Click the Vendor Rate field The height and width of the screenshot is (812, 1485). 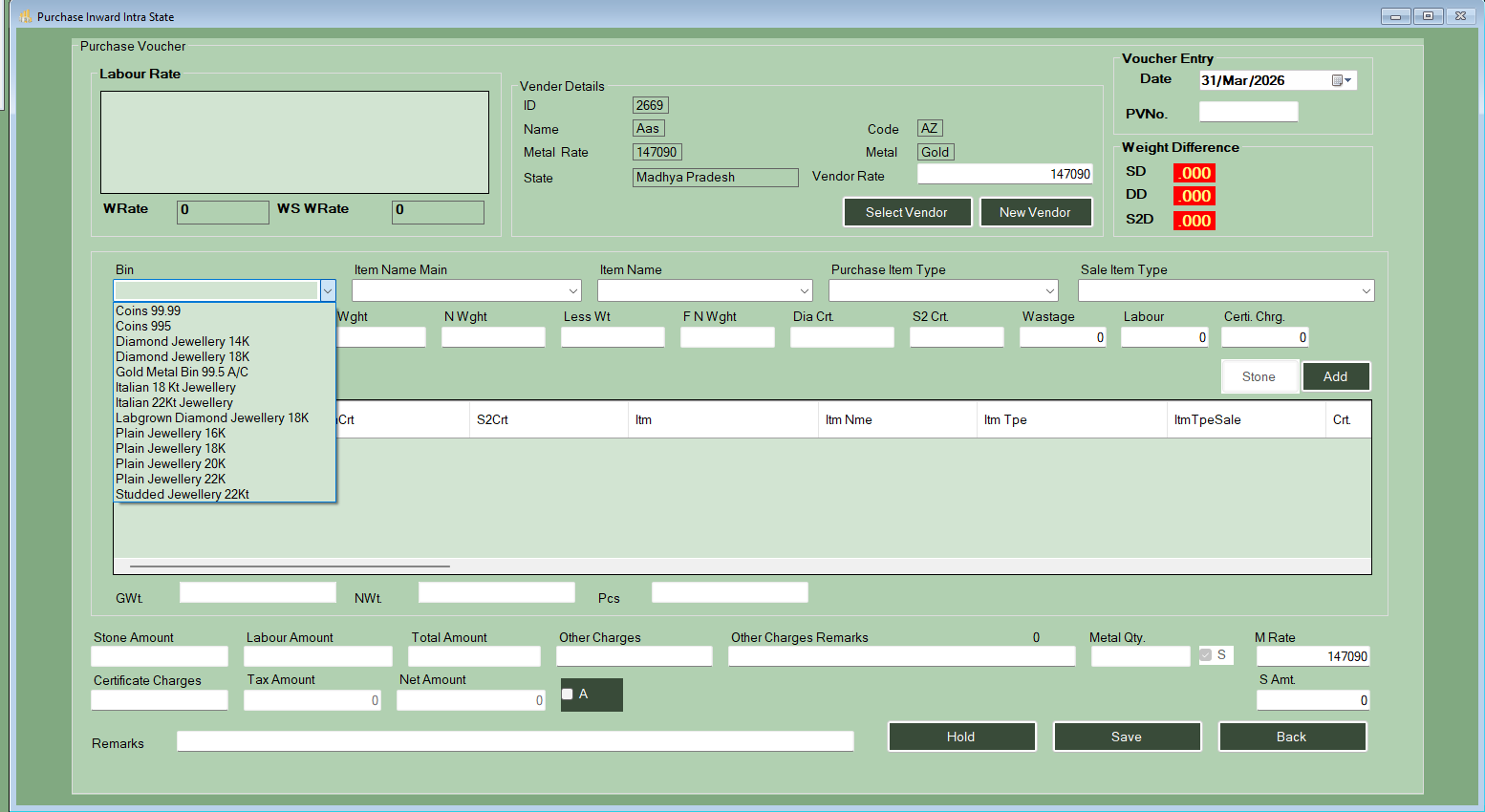pos(1004,174)
